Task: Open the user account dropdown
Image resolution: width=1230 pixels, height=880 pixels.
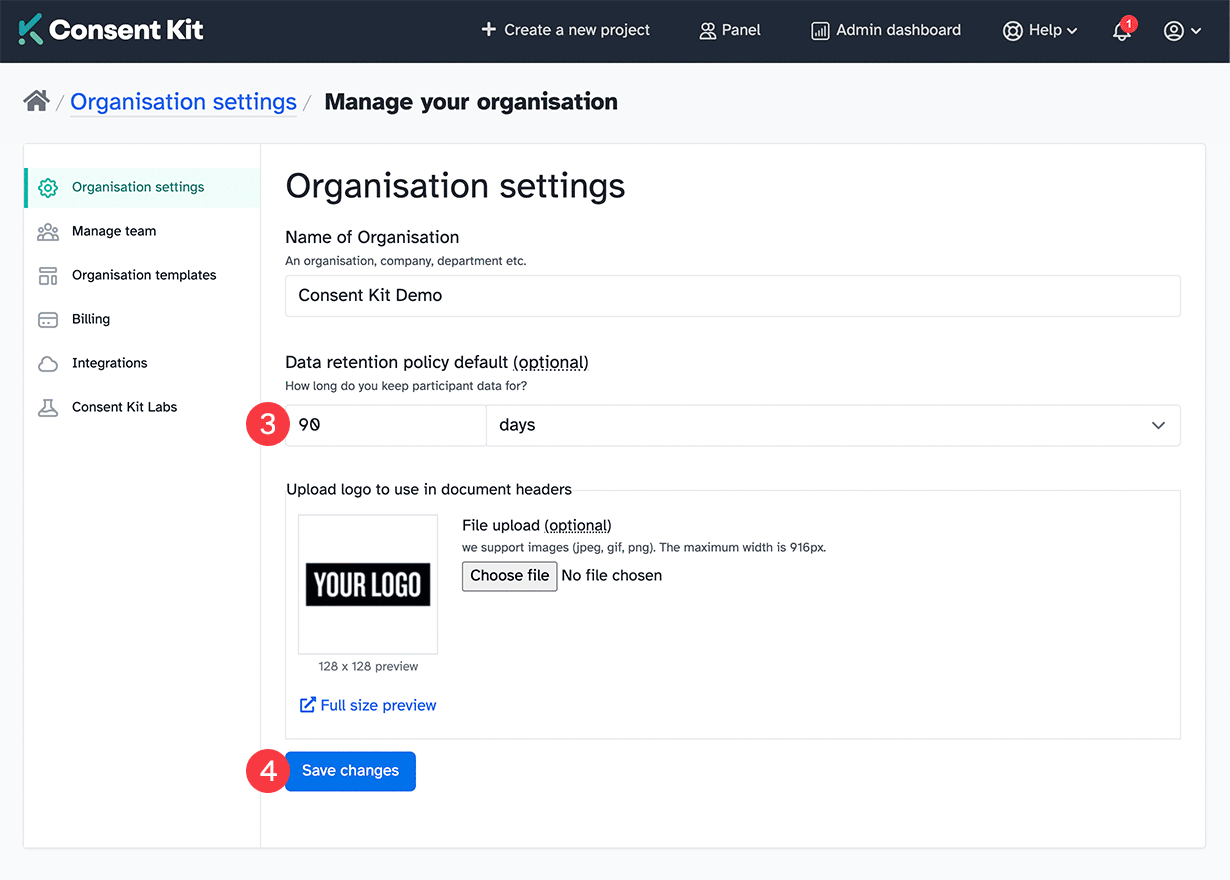Action: (x=1182, y=31)
